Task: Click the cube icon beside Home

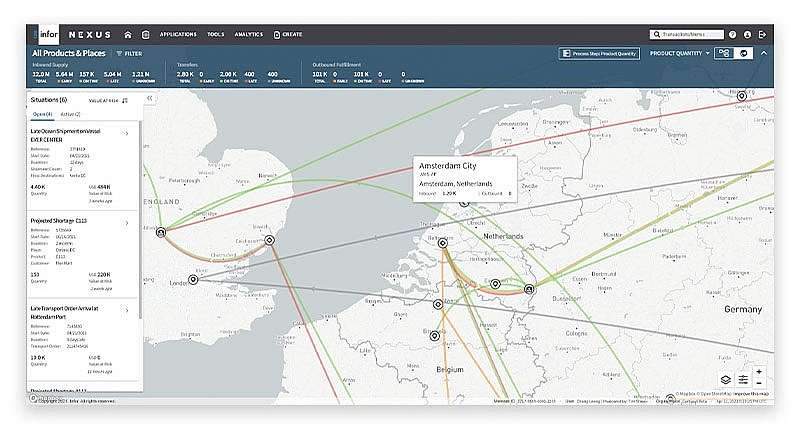Action: point(145,35)
